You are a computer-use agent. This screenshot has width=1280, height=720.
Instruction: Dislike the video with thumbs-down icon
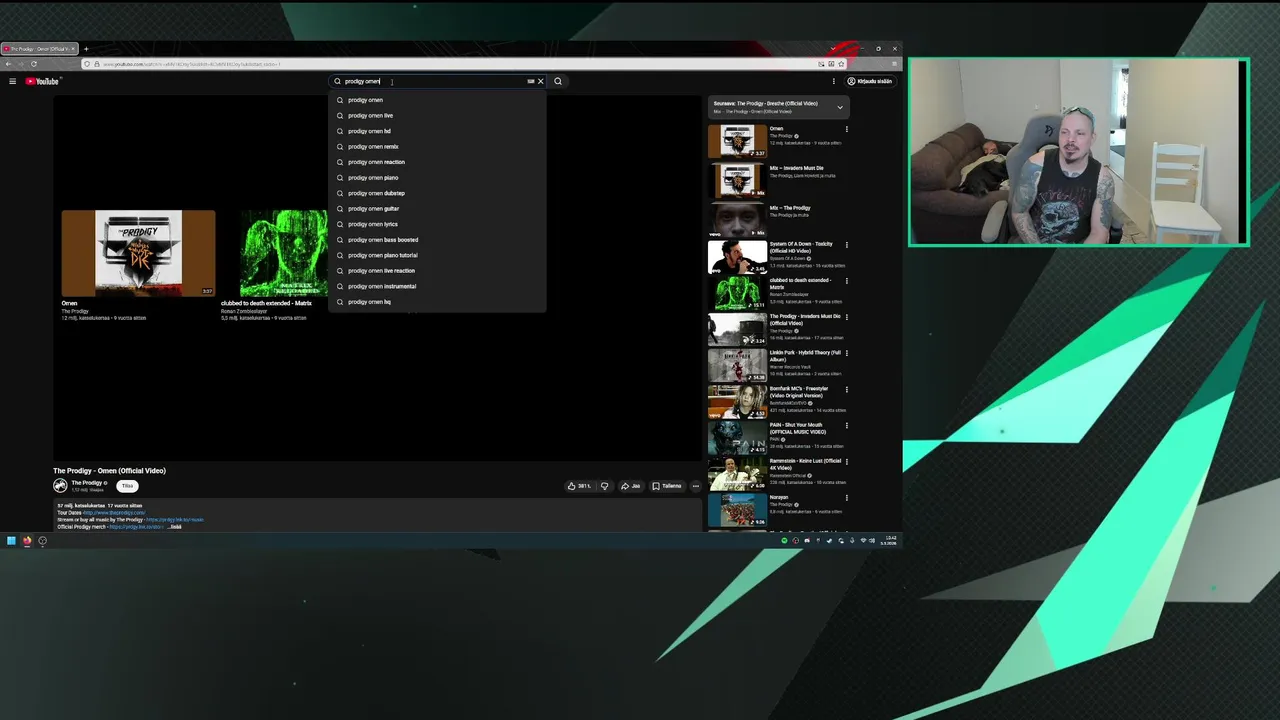tap(604, 486)
